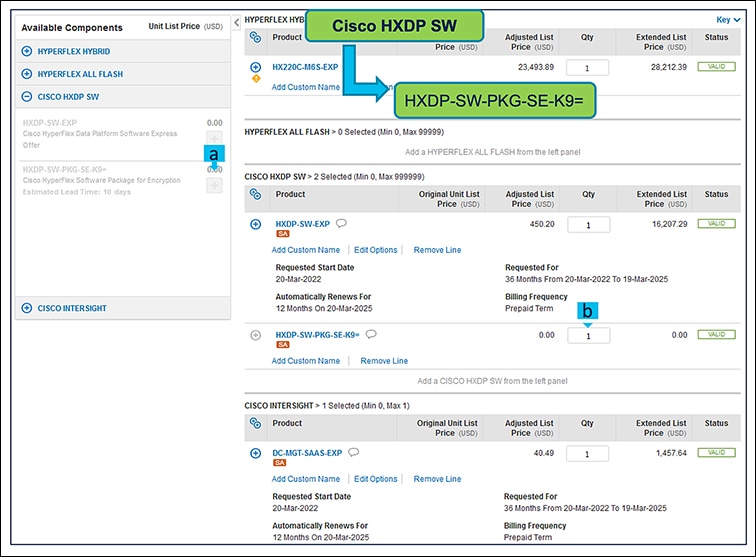The image size is (756, 557).
Task: Click 'Estimated Lead Time: 10 days' text
Action: tap(77, 192)
